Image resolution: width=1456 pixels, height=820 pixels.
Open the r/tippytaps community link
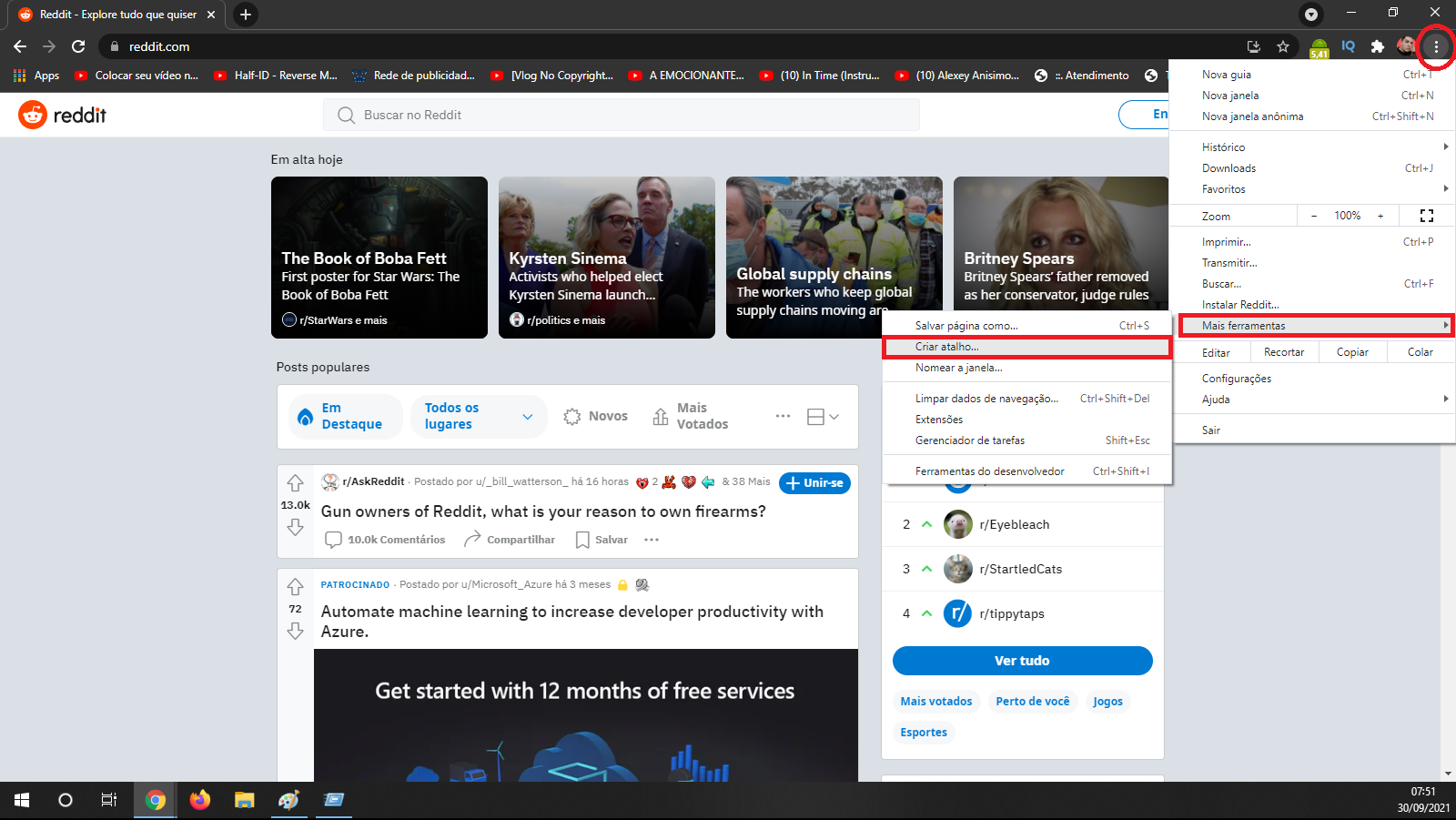point(1011,613)
